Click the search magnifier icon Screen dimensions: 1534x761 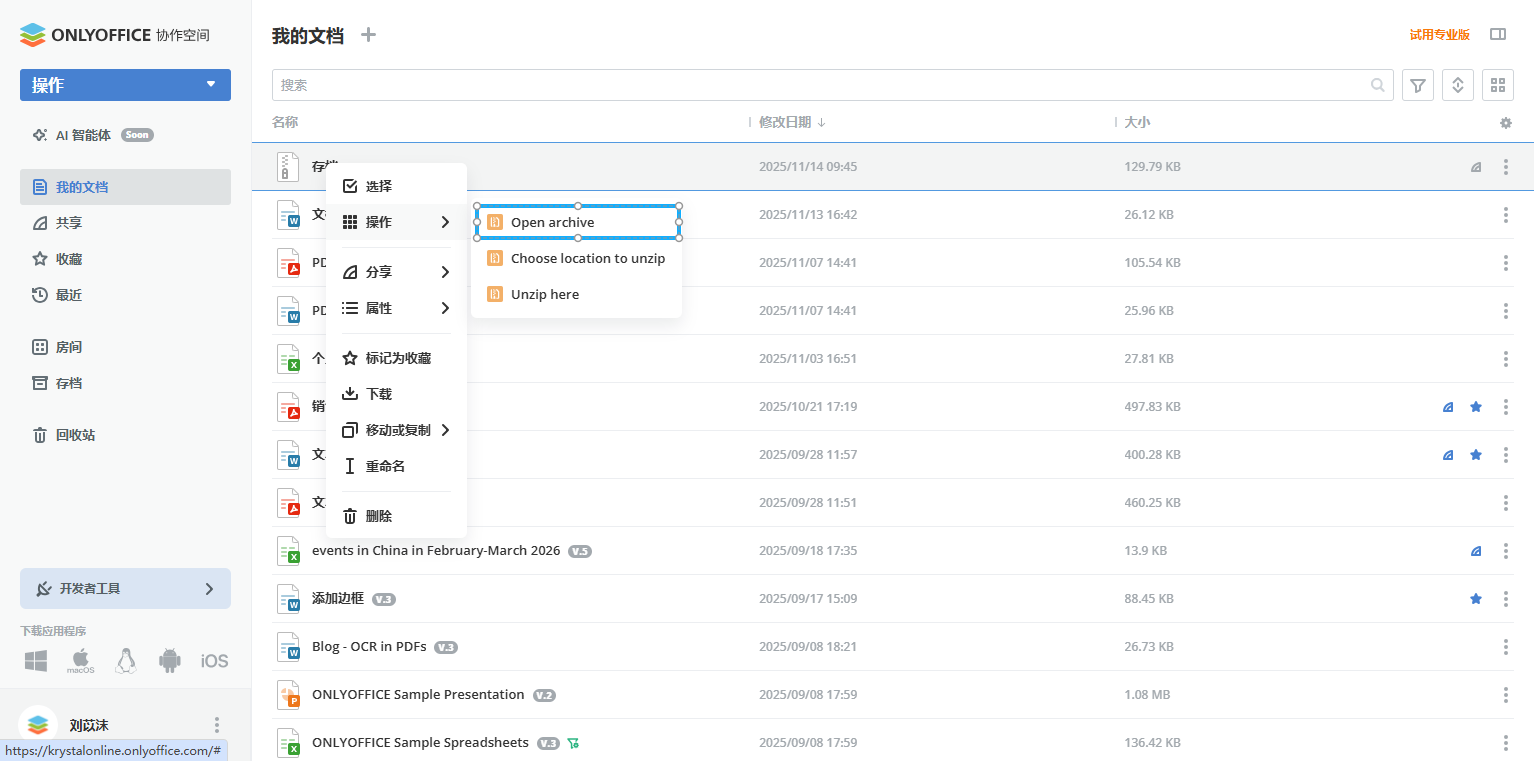[1378, 85]
